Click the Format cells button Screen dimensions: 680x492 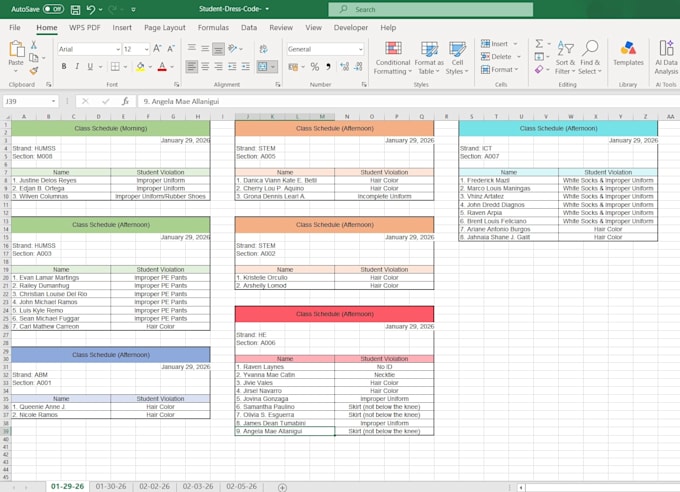[x=500, y=69]
